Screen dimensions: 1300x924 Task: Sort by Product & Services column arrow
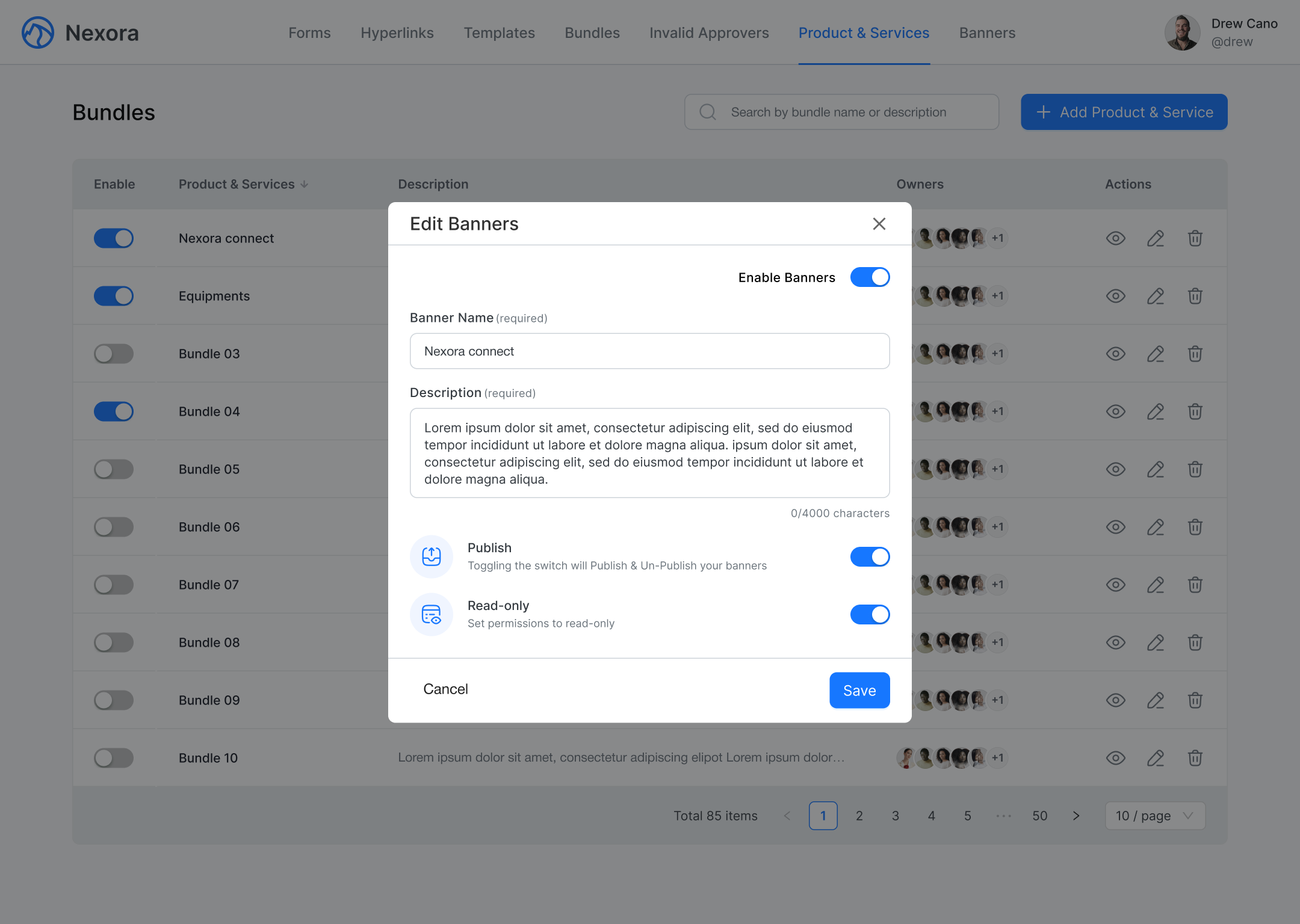(x=305, y=185)
